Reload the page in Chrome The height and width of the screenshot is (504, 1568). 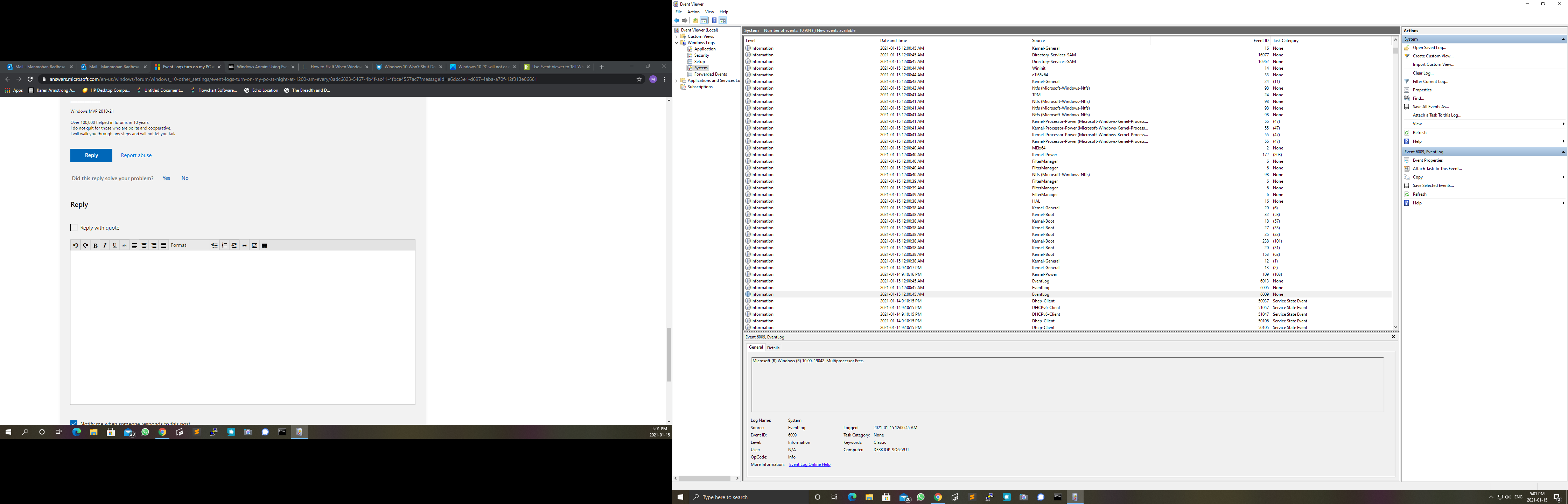[30, 79]
